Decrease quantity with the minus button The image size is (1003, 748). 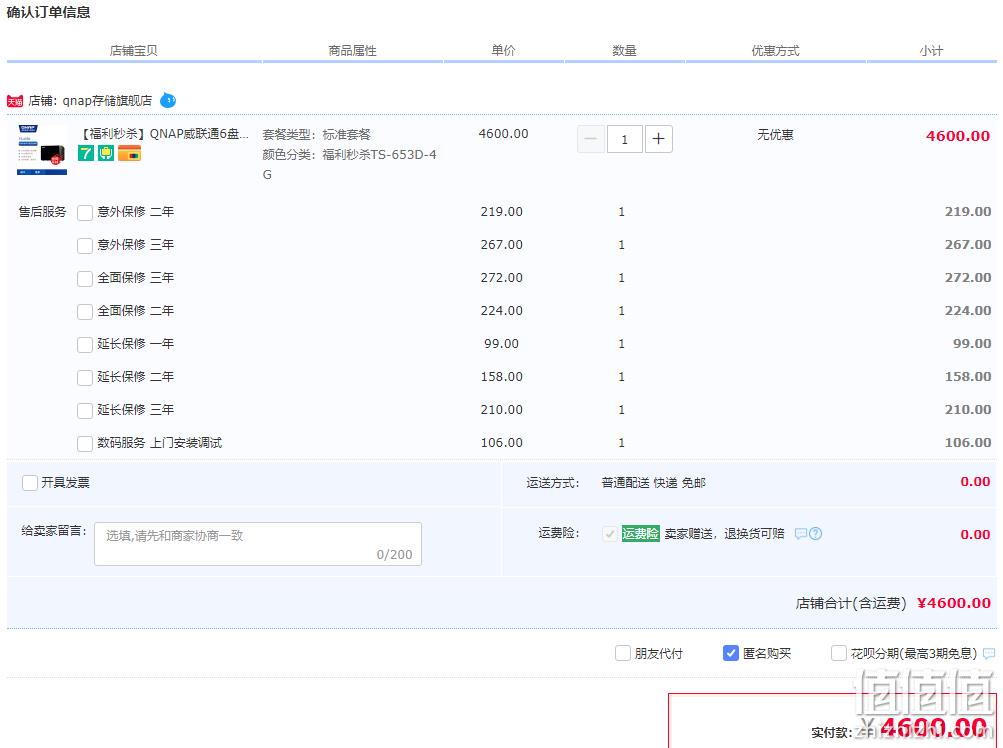click(590, 139)
